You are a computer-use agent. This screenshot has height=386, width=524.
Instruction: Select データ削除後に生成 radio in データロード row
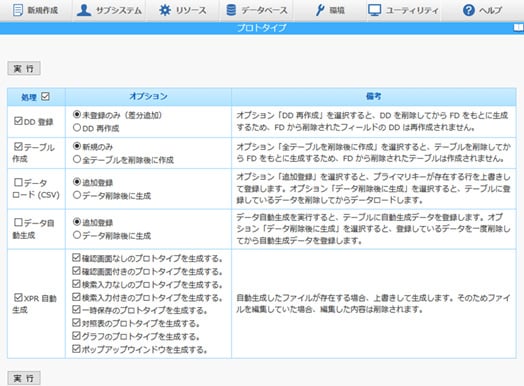tap(77, 195)
